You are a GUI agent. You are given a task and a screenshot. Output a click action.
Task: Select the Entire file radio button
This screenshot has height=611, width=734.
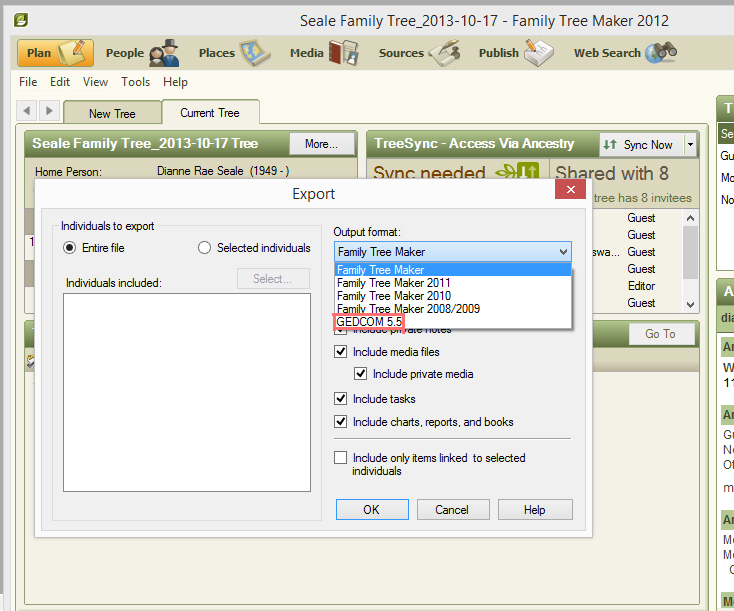[69, 248]
